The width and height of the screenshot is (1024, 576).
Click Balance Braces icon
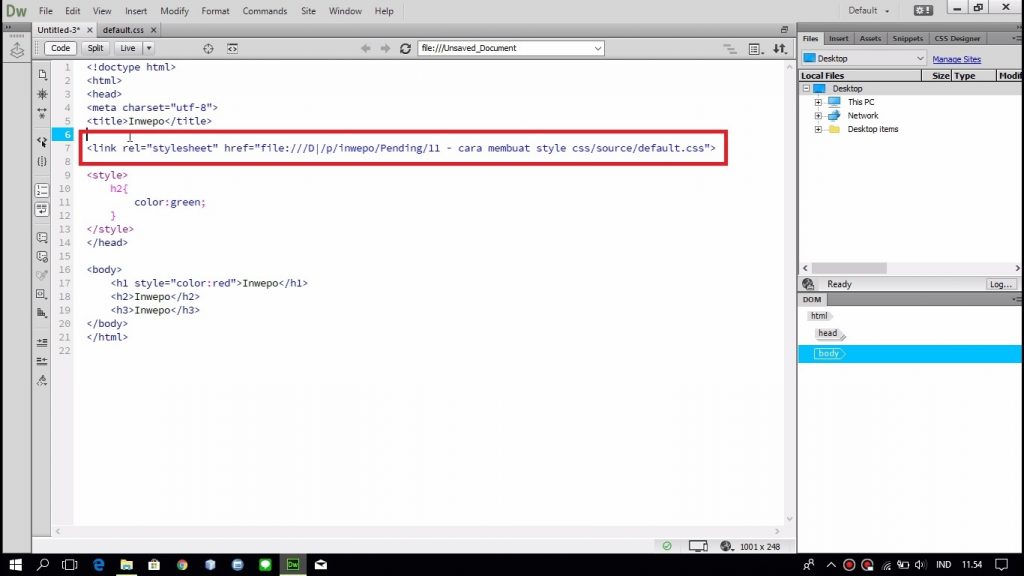click(42, 161)
